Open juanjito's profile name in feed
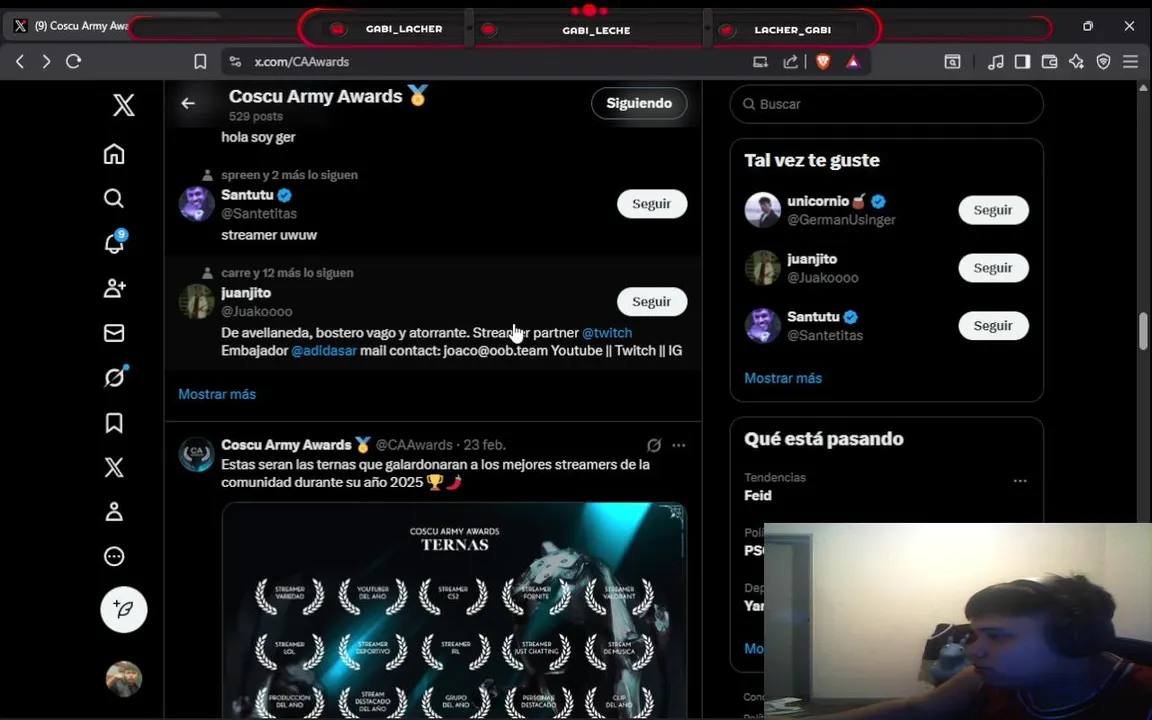Screen dimensions: 1152x720 coord(246,292)
